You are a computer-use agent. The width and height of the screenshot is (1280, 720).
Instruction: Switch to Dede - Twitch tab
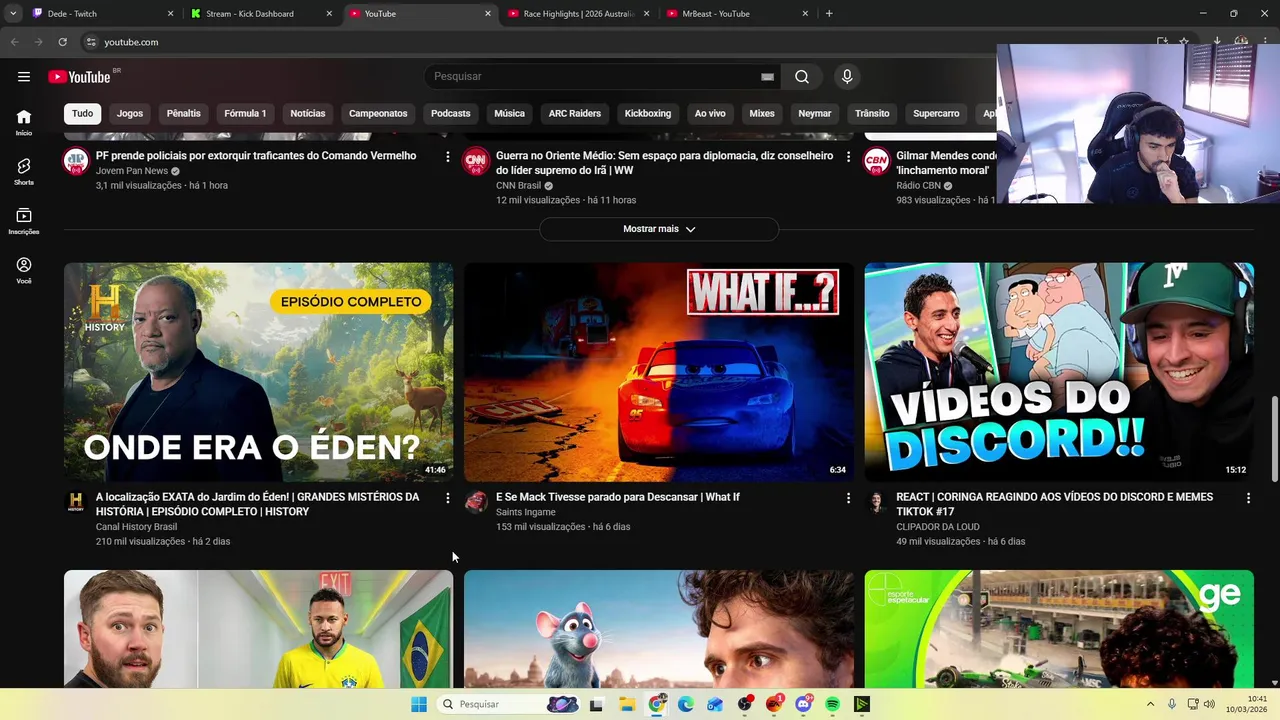pyautogui.click(x=102, y=14)
